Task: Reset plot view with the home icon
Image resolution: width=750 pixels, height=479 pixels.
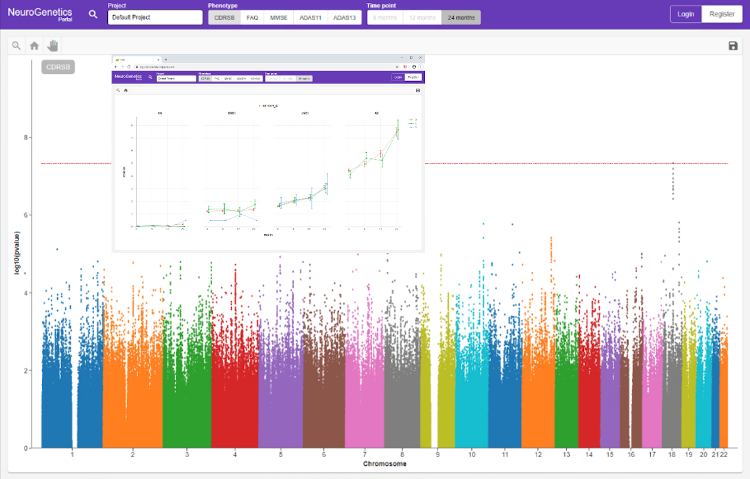Action: click(x=35, y=45)
